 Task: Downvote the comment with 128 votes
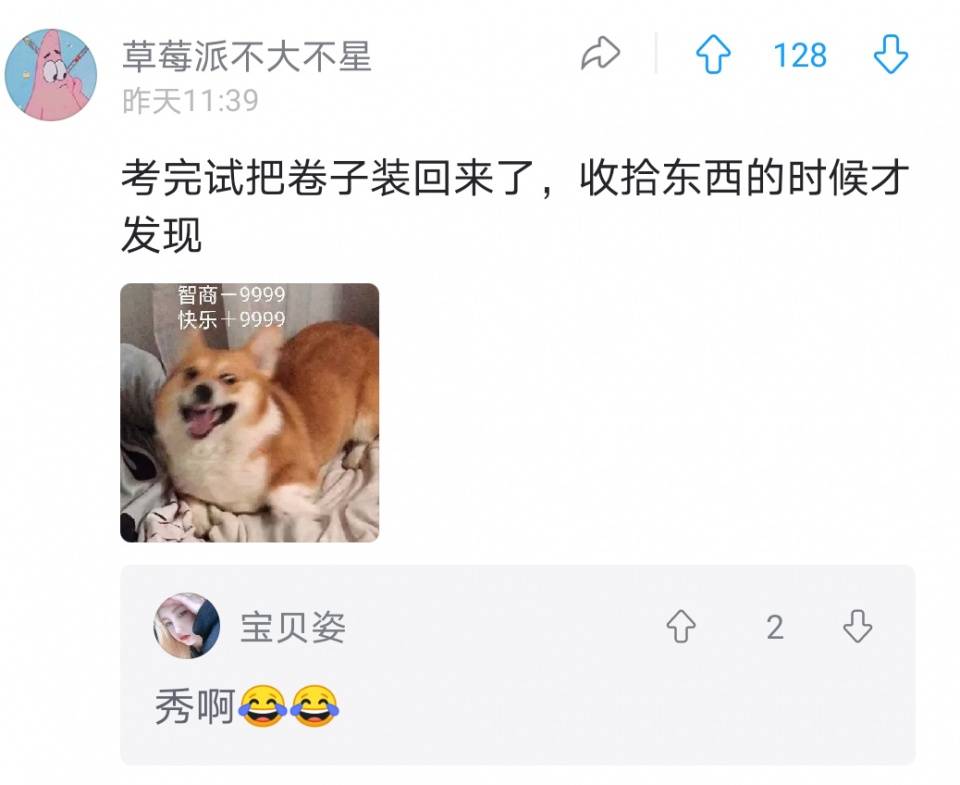890,54
